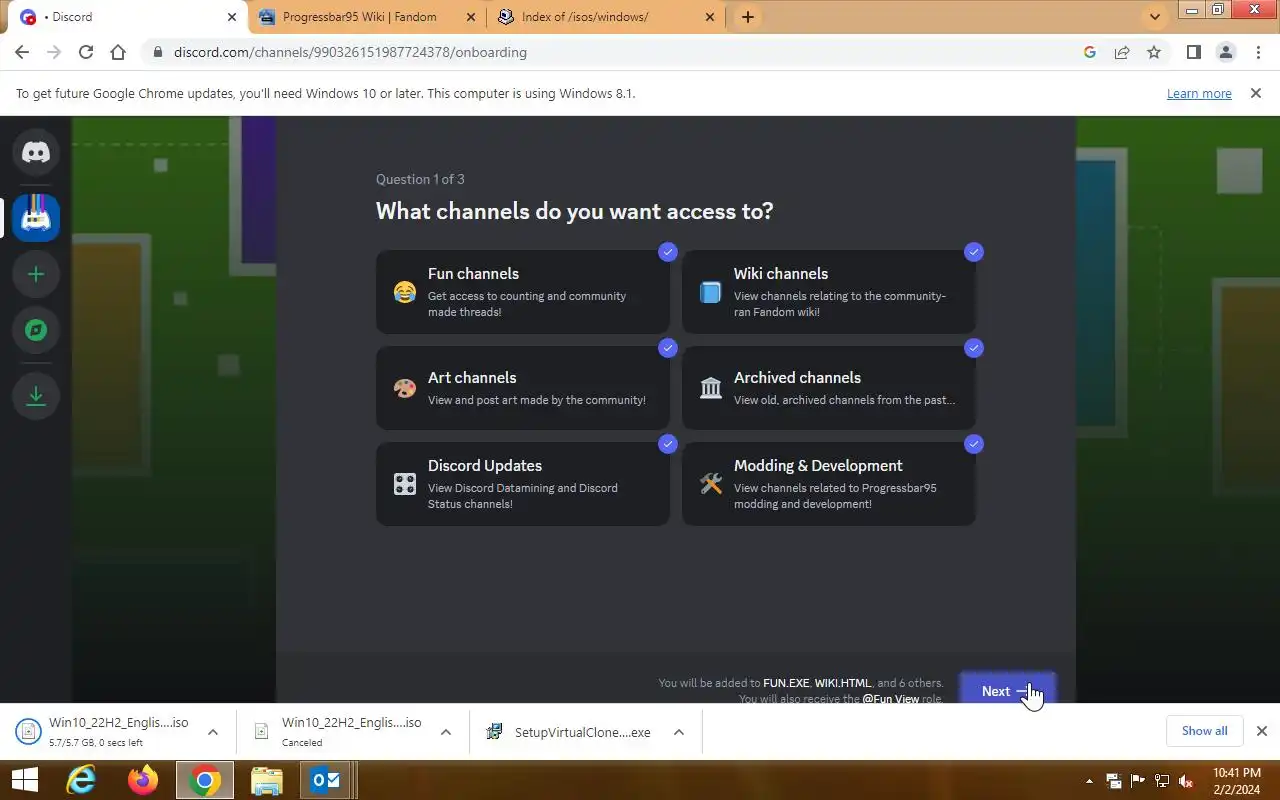Toggle Art channels option
The width and height of the screenshot is (1280, 800).
click(523, 388)
